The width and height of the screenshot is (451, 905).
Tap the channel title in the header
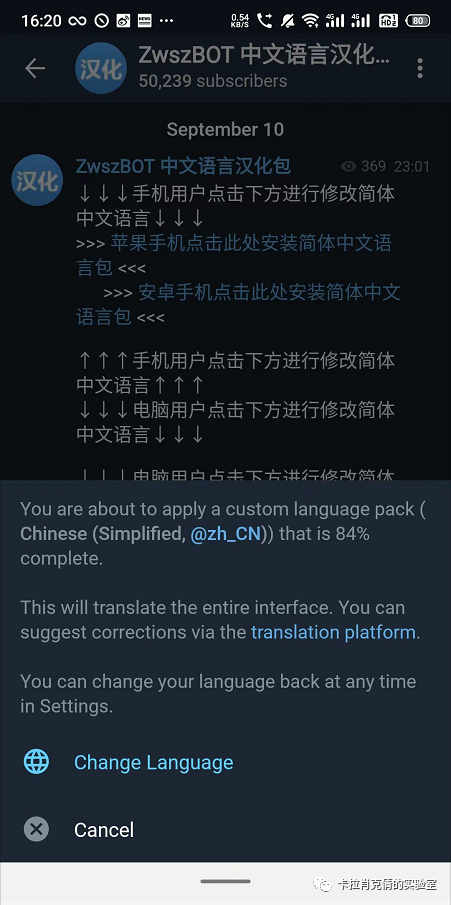pyautogui.click(x=264, y=56)
